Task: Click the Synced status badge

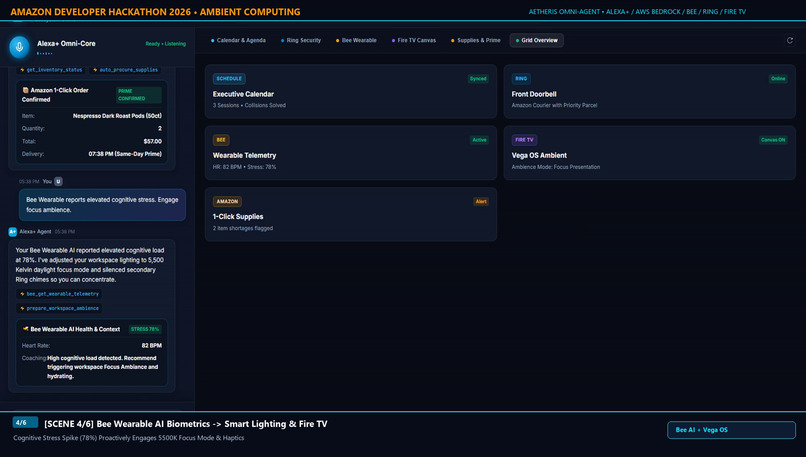Action: (x=478, y=79)
